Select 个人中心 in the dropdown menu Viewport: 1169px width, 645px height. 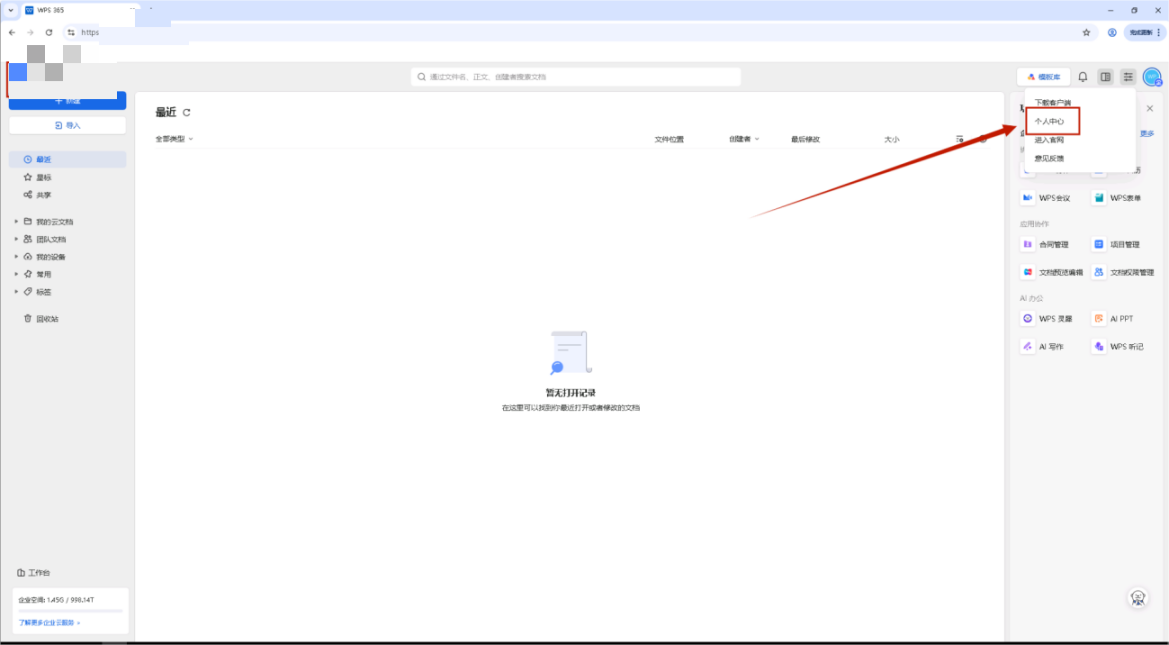[1050, 122]
